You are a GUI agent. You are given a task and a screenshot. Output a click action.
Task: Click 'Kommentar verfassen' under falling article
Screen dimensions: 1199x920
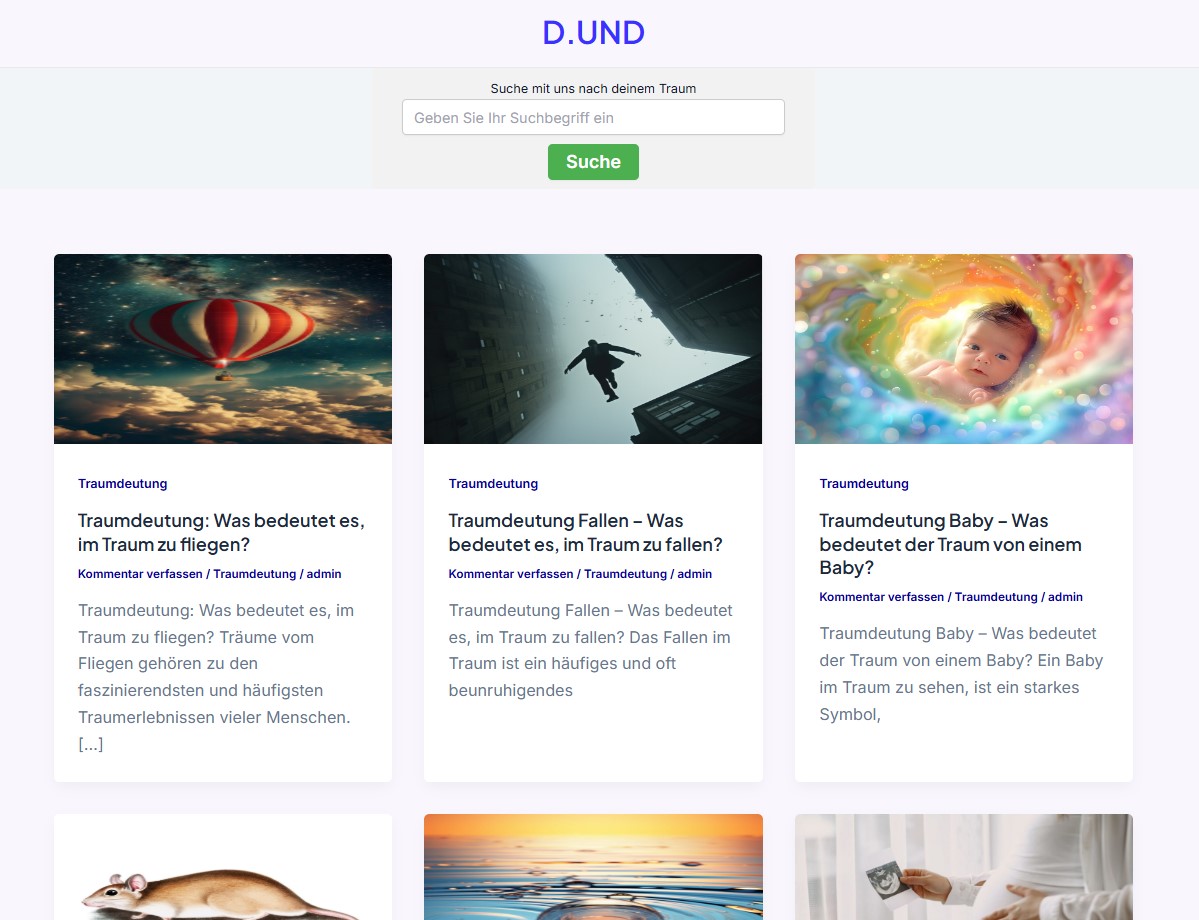(x=511, y=574)
